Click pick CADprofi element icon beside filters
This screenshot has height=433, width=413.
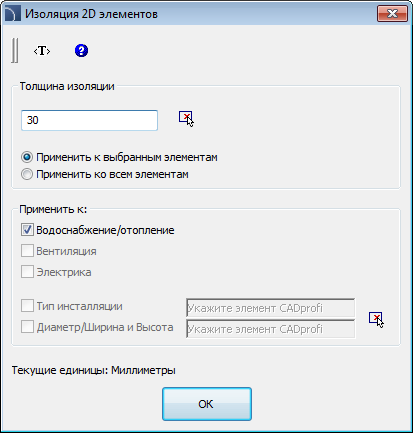click(x=376, y=320)
